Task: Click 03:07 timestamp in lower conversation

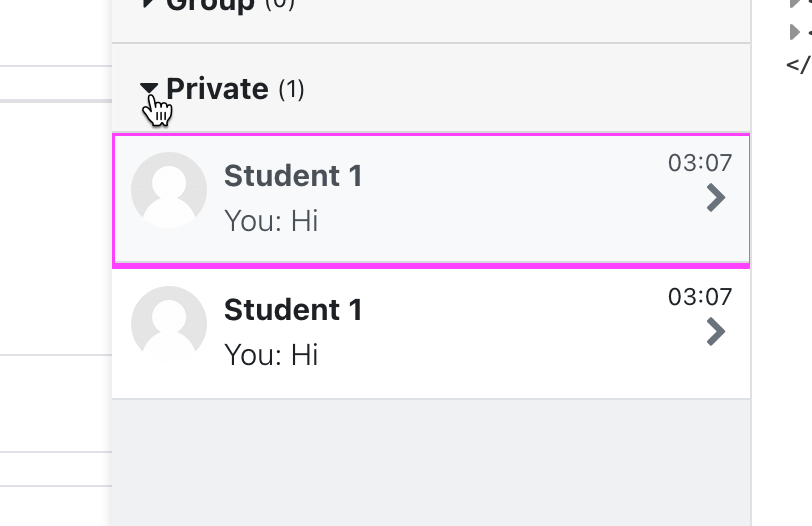Action: [700, 297]
